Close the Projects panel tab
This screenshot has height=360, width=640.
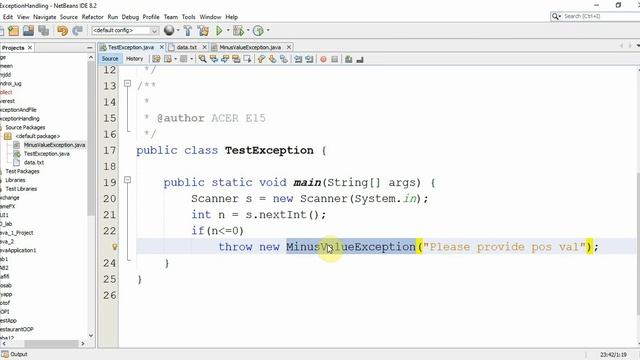tap(30, 48)
